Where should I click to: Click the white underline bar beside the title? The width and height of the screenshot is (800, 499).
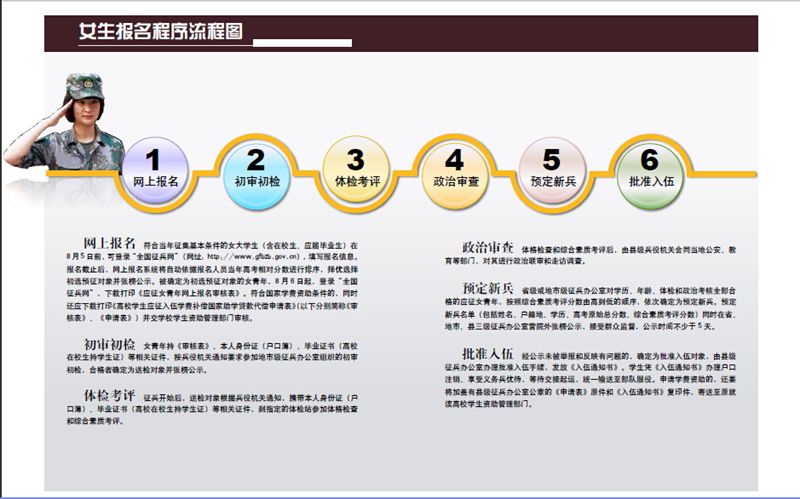[x=302, y=43]
